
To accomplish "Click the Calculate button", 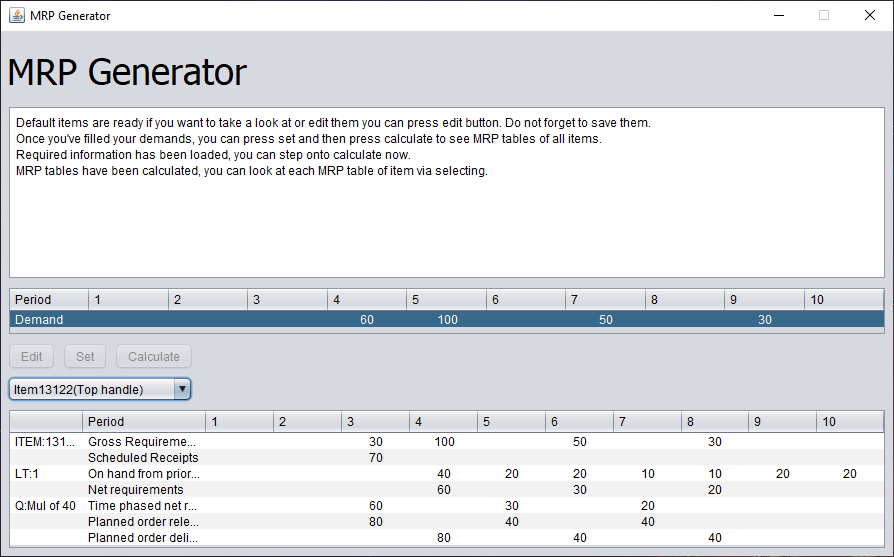I will pyautogui.click(x=154, y=356).
